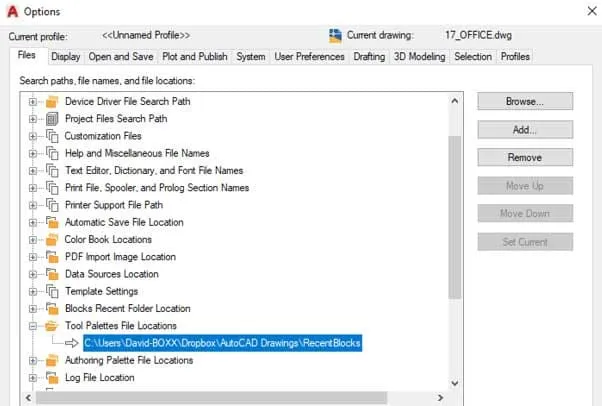The width and height of the screenshot is (602, 406).
Task: Click the drawing icon next to Current drawing
Action: click(334, 35)
